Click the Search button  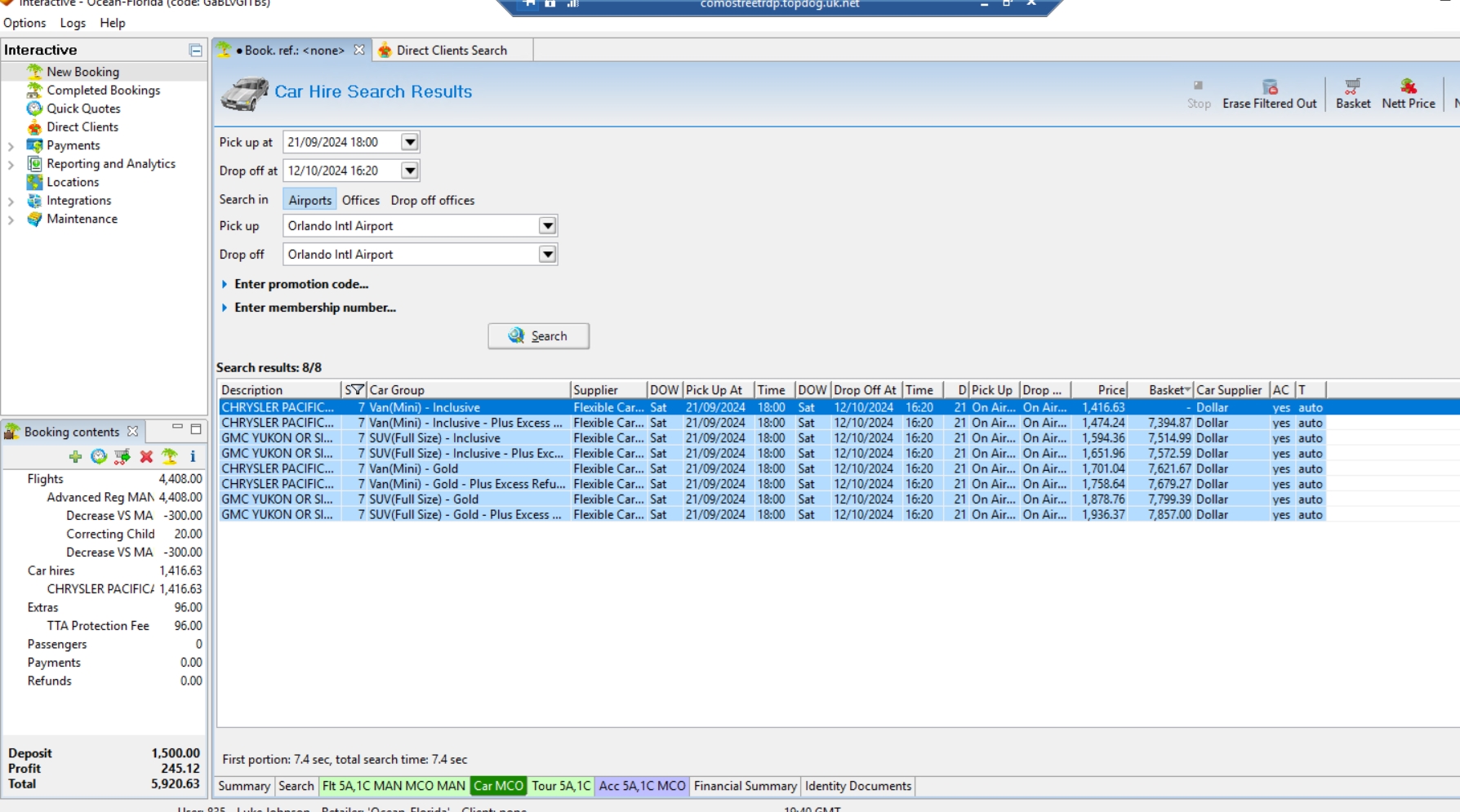[x=539, y=336]
